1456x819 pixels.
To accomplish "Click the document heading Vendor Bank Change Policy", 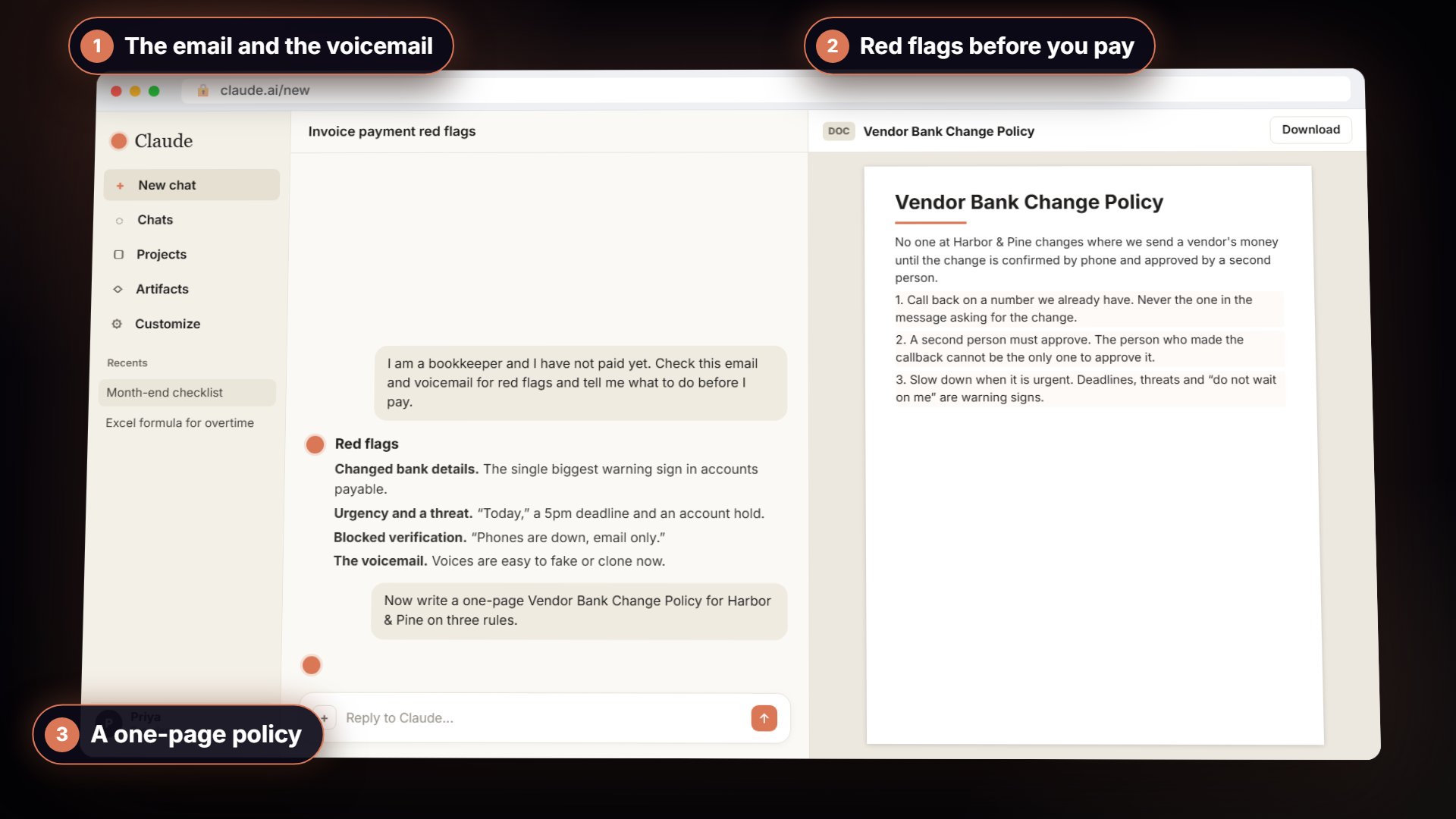I will (x=1029, y=202).
